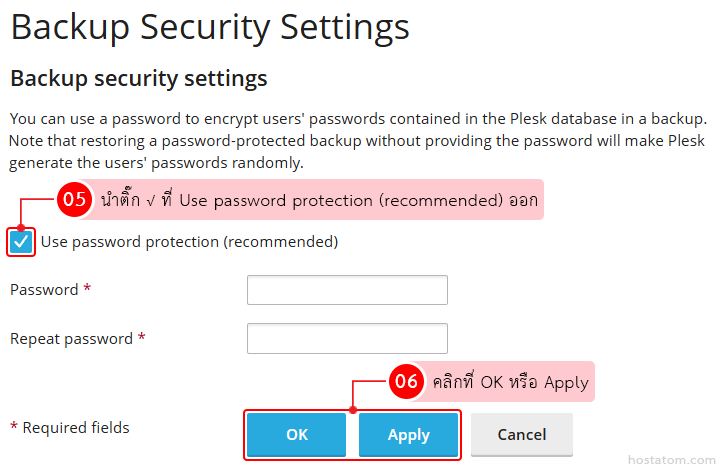The width and height of the screenshot is (720, 468).
Task: Uncheck the Use password protection checkbox
Action: point(21,242)
